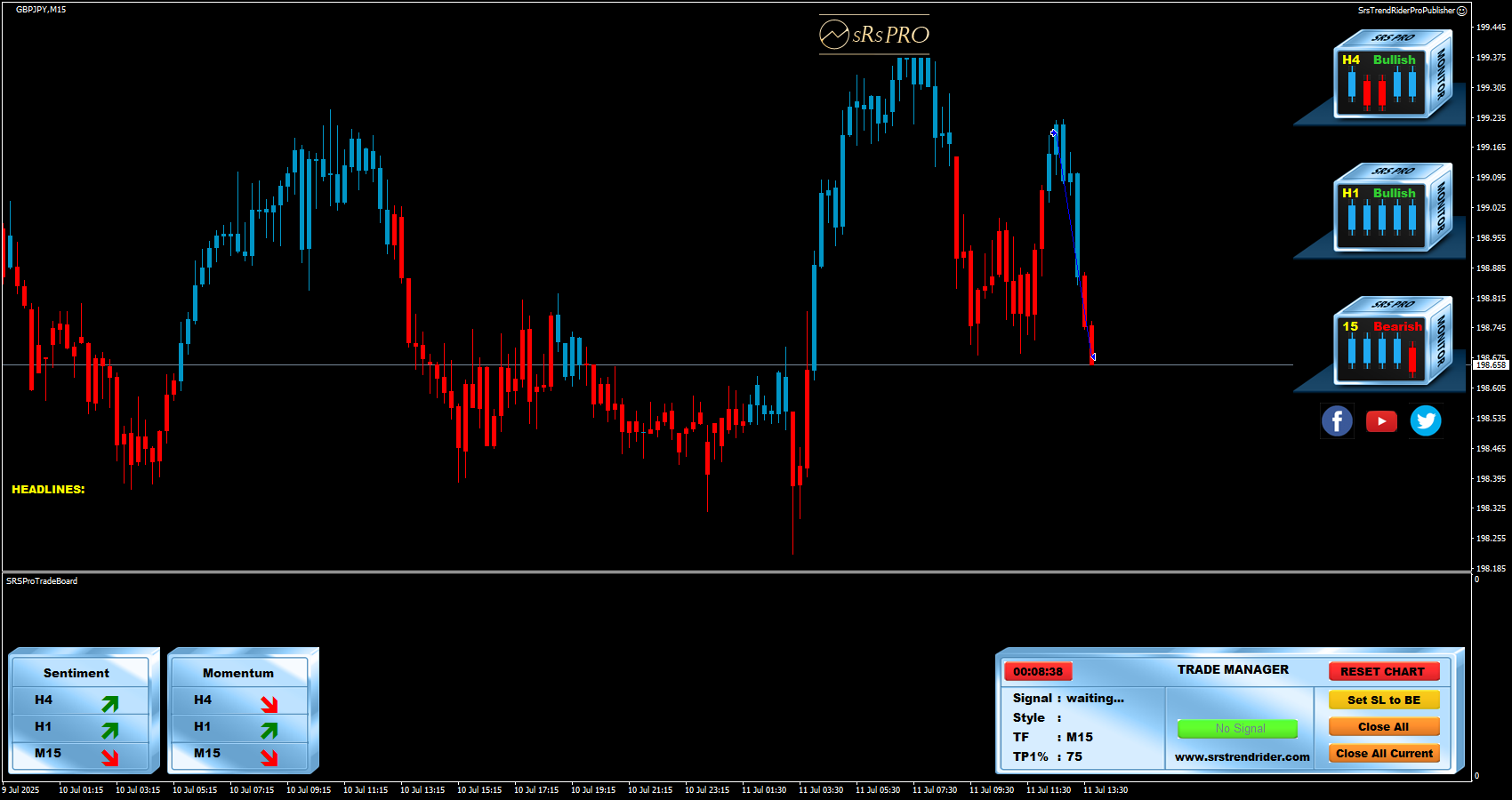The height and width of the screenshot is (800, 1512).
Task: Click the red countdown timer 00:08:38
Action: [1038, 671]
